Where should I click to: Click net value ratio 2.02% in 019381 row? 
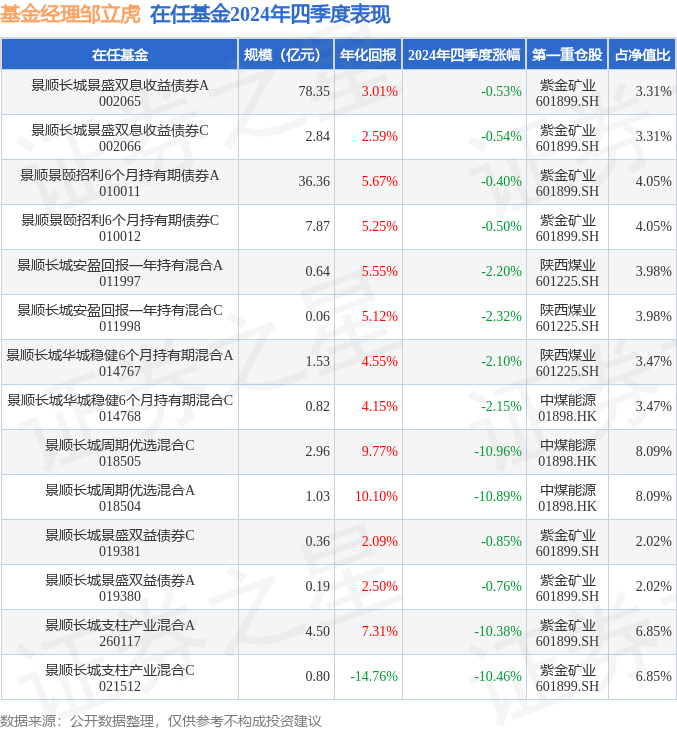click(653, 541)
